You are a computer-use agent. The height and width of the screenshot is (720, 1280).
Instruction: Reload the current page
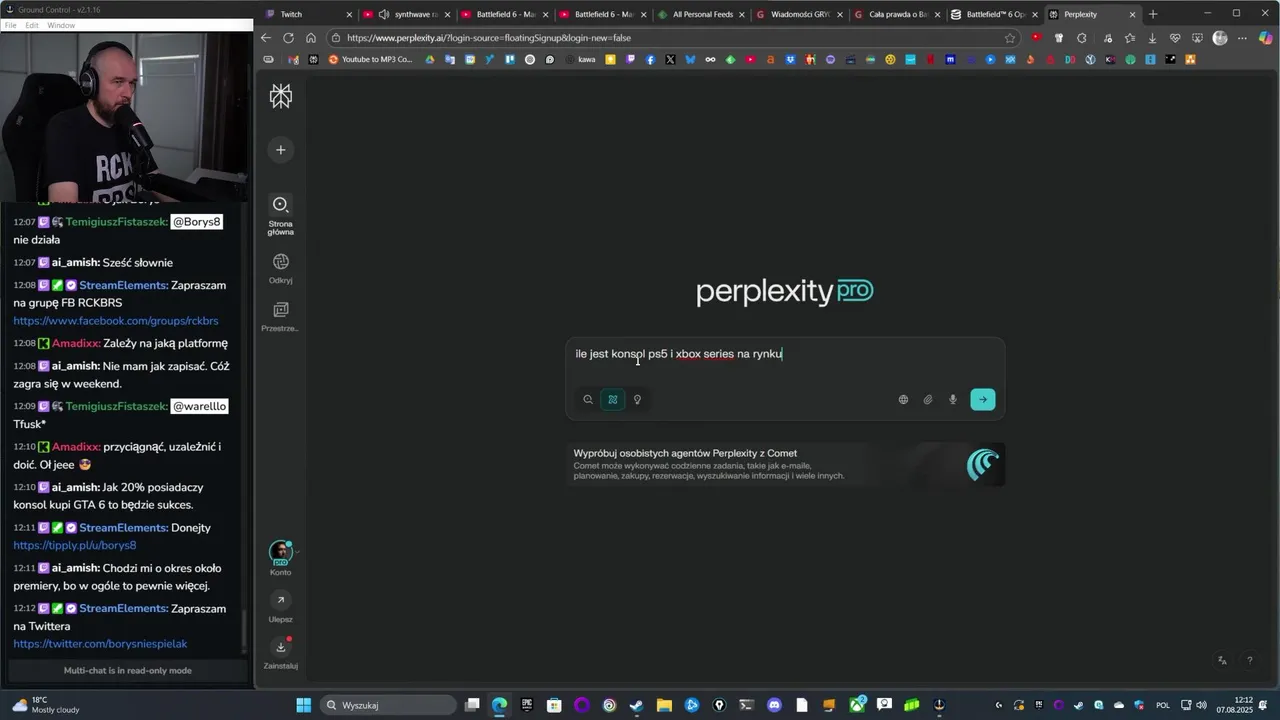pos(288,38)
